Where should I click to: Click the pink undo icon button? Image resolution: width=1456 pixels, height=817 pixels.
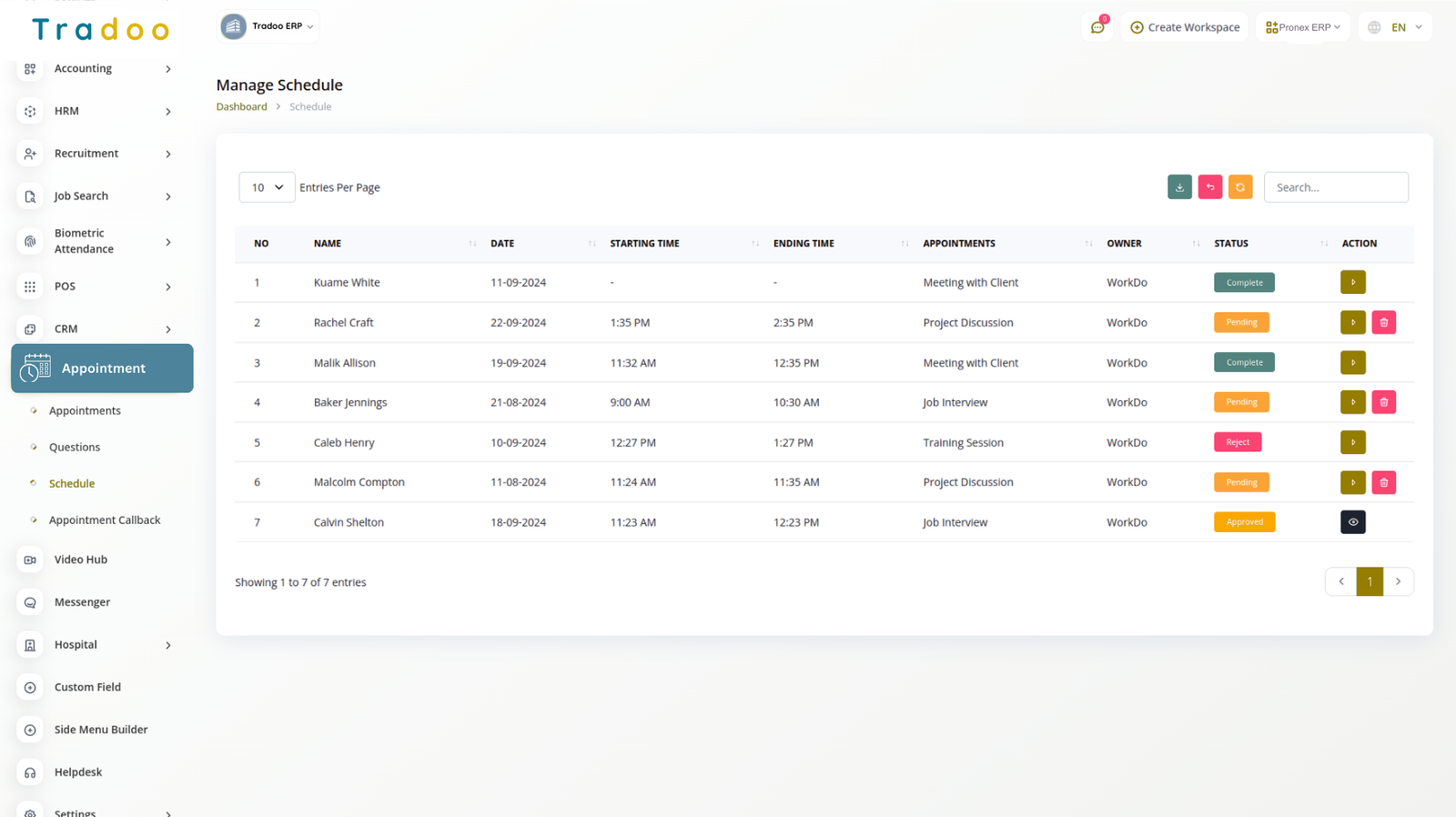1209,187
